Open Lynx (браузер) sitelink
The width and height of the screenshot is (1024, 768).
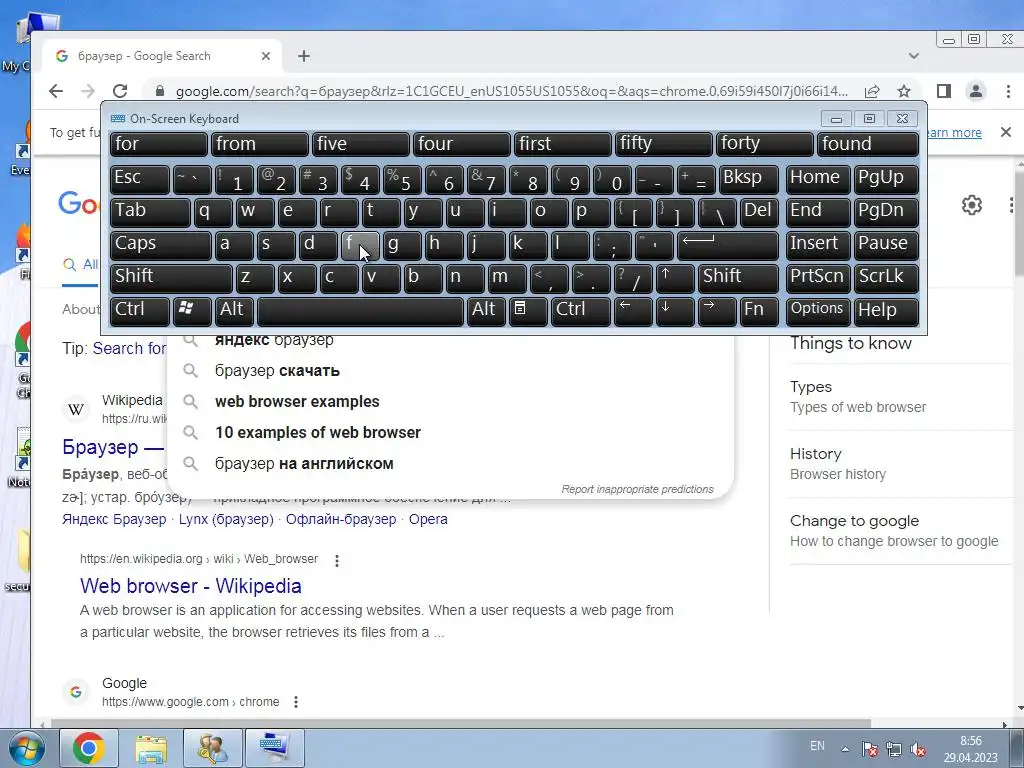(x=226, y=519)
